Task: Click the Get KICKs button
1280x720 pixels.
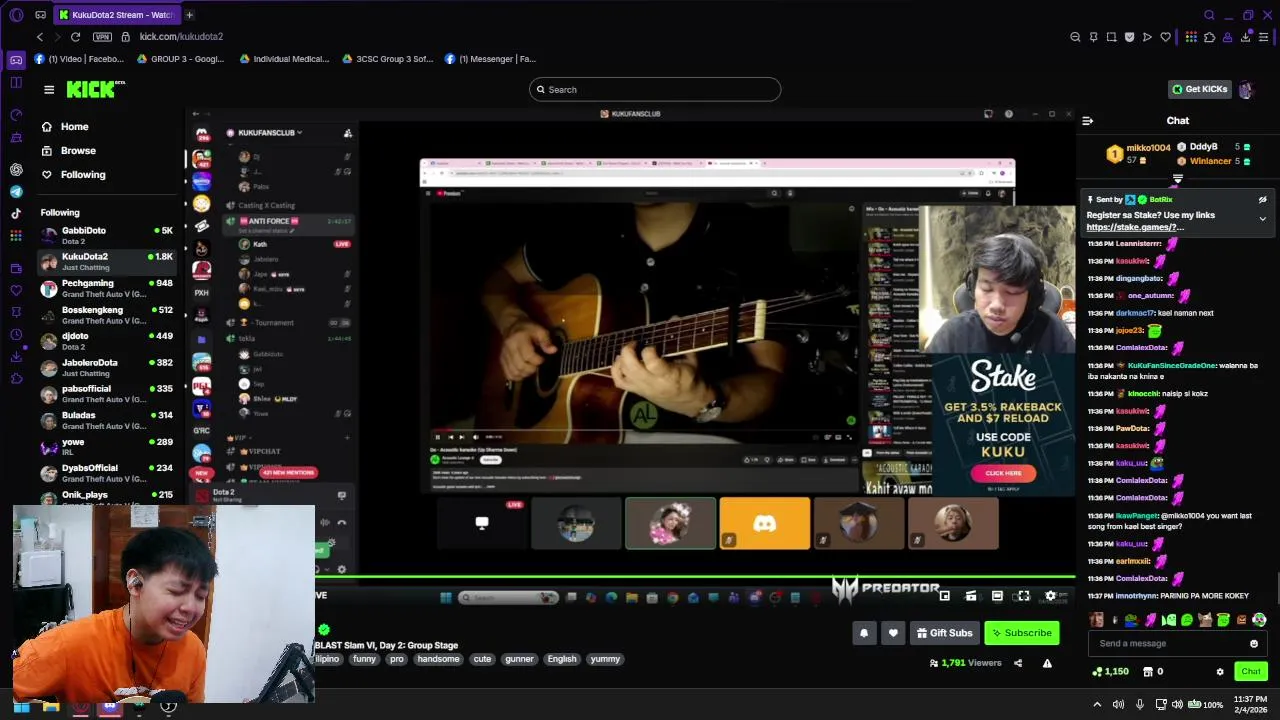Action: click(1199, 89)
